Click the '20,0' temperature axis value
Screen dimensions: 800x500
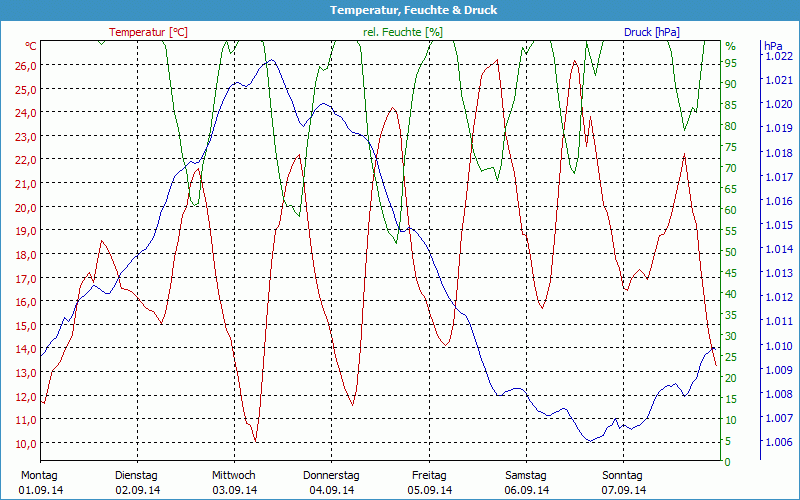[27, 207]
